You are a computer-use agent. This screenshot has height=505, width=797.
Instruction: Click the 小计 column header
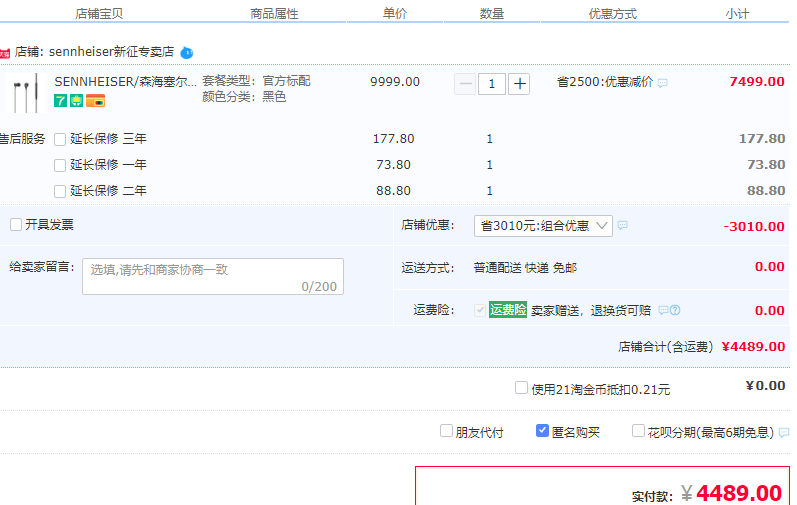(x=737, y=14)
